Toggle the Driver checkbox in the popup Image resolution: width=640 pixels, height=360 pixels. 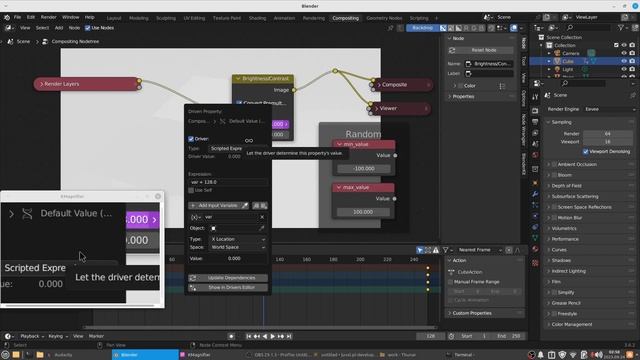coord(191,139)
